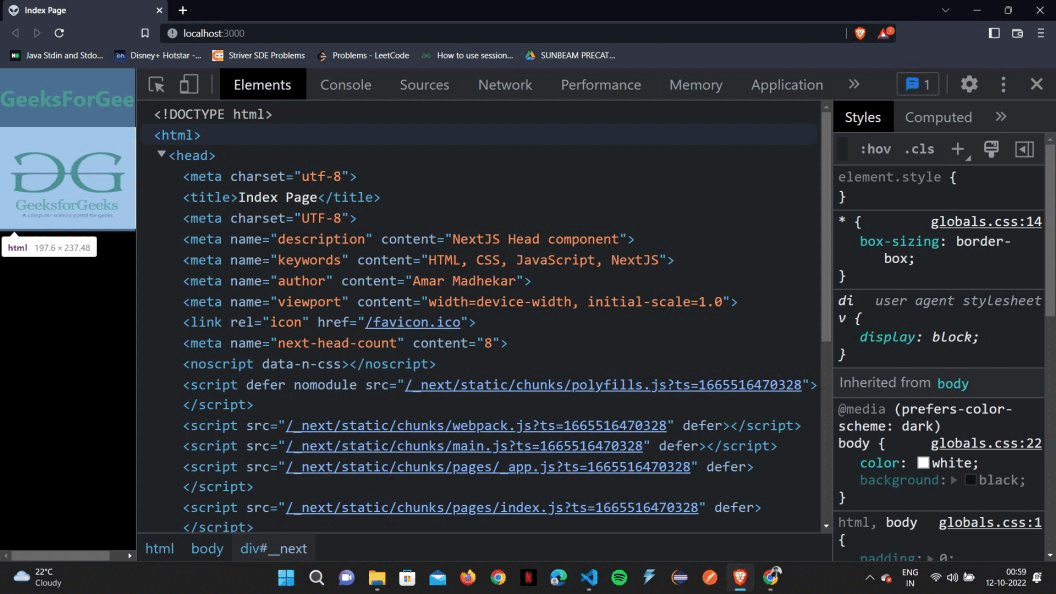Switch to the Computed tab
Image resolution: width=1056 pixels, height=594 pixels.
(x=938, y=117)
